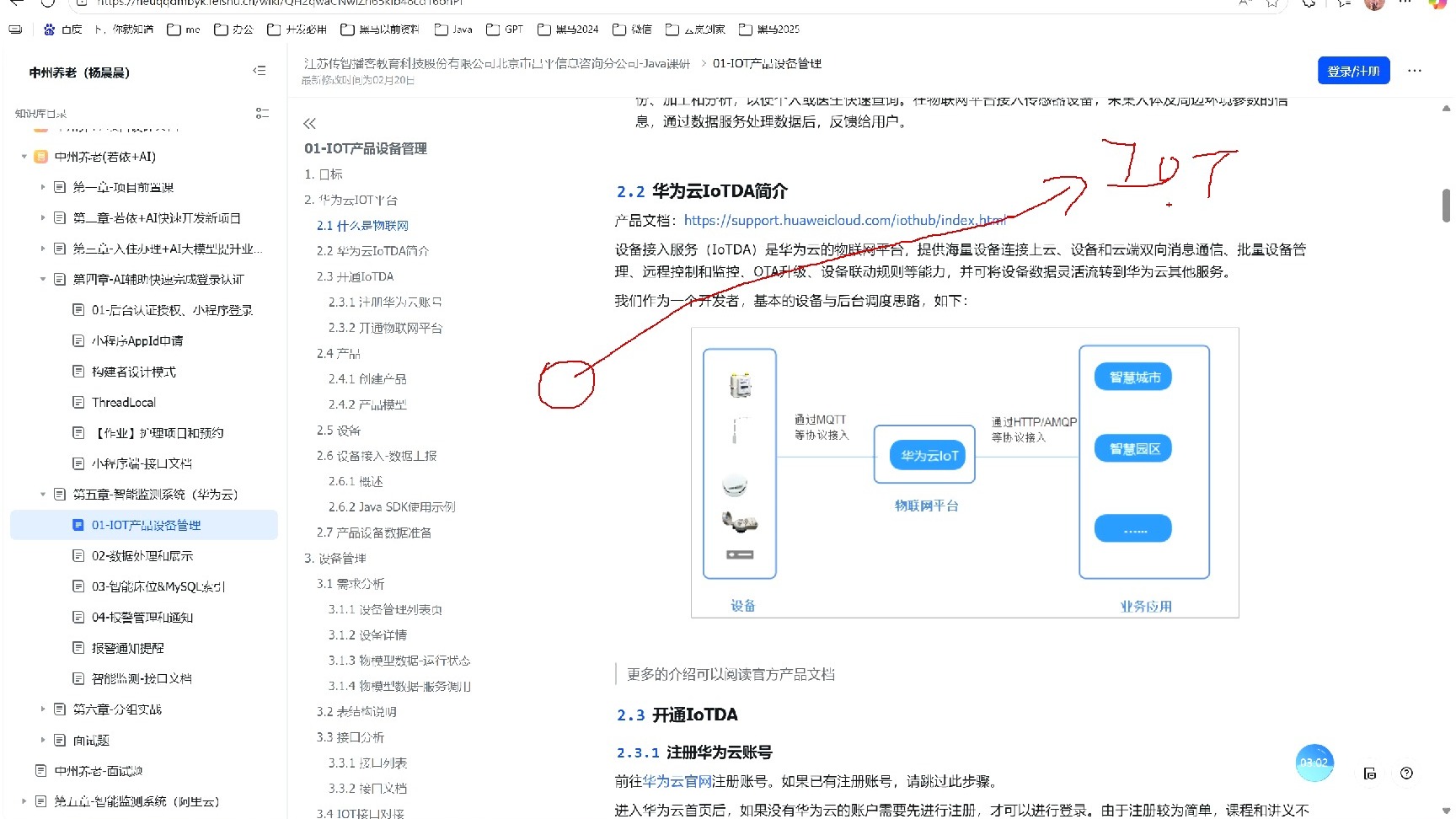Expand 第一章-项目前置课 arrow
Screen dimensions: 1456x819
[x=42, y=187]
